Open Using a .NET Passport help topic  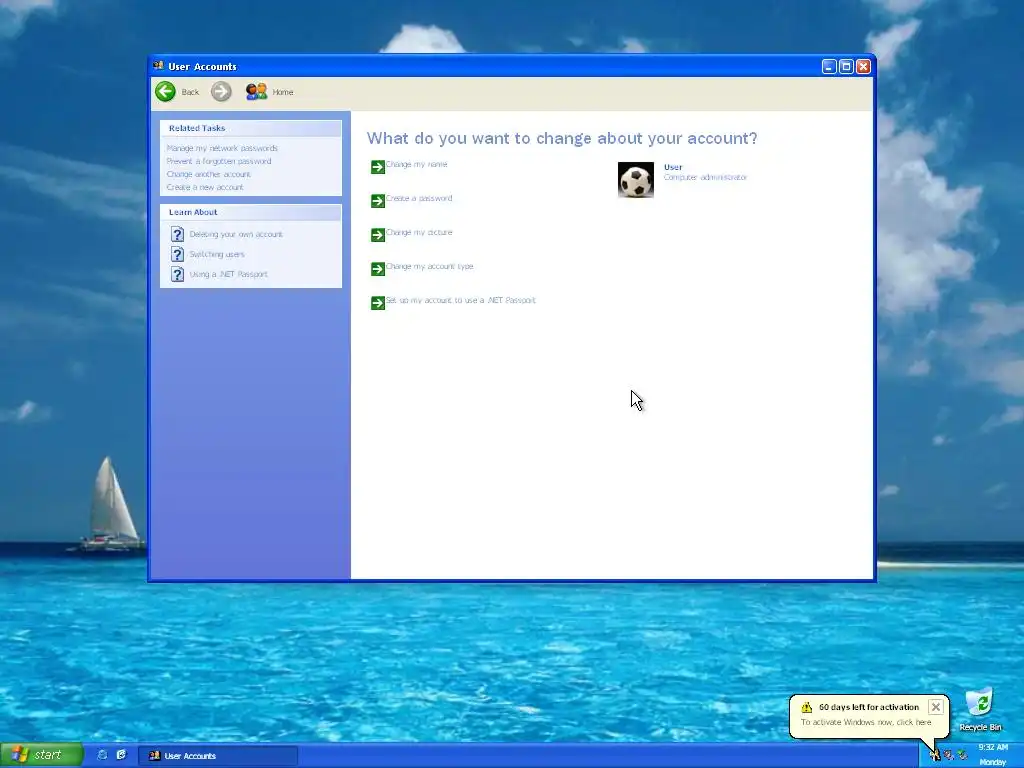(229, 274)
